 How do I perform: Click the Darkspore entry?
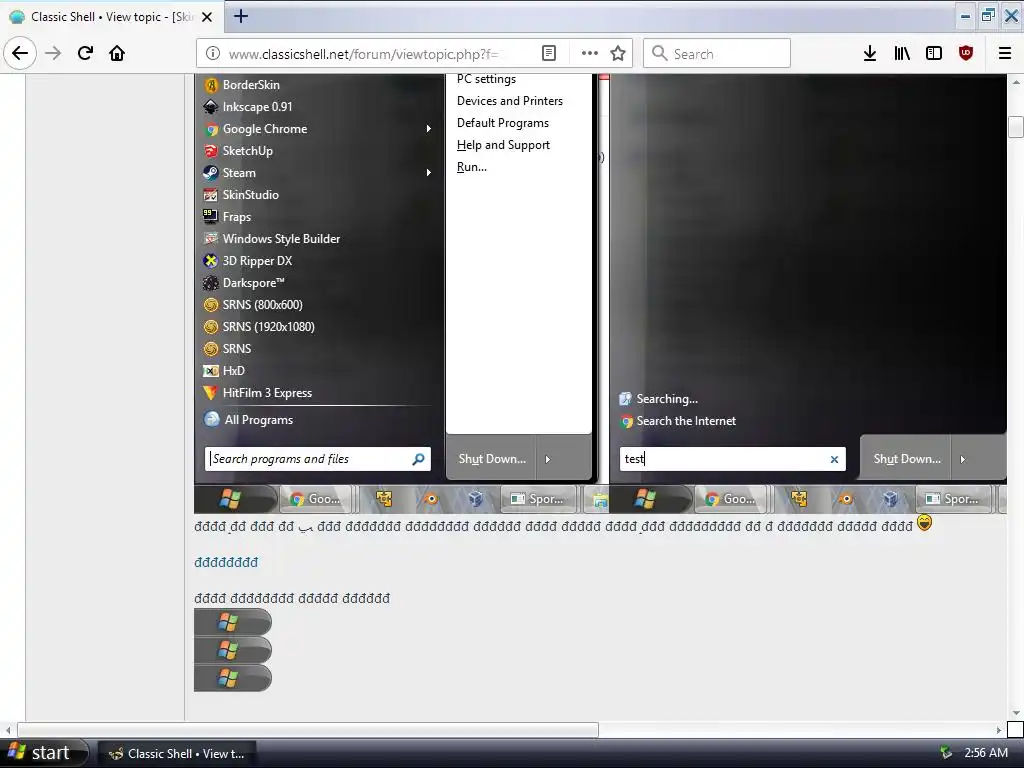pyautogui.click(x=244, y=283)
